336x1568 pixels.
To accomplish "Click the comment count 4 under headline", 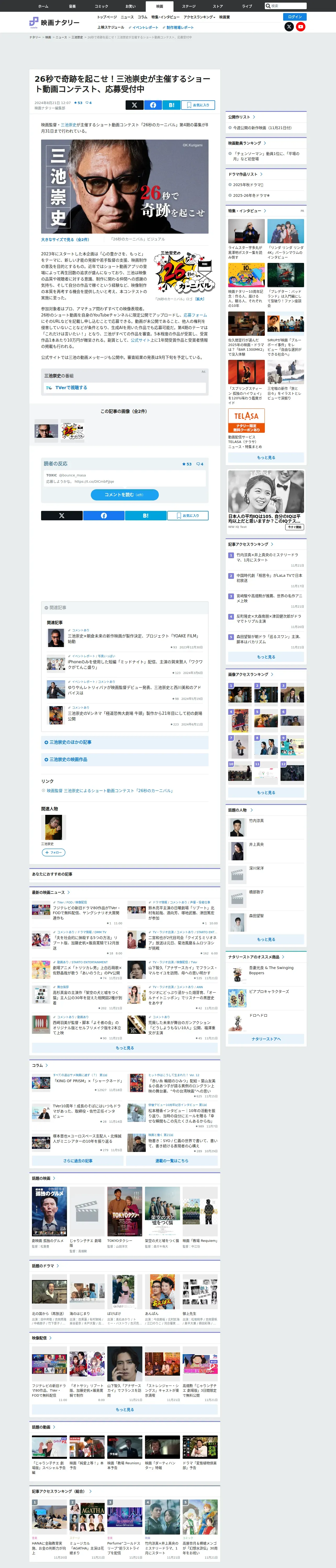I will [x=88, y=103].
